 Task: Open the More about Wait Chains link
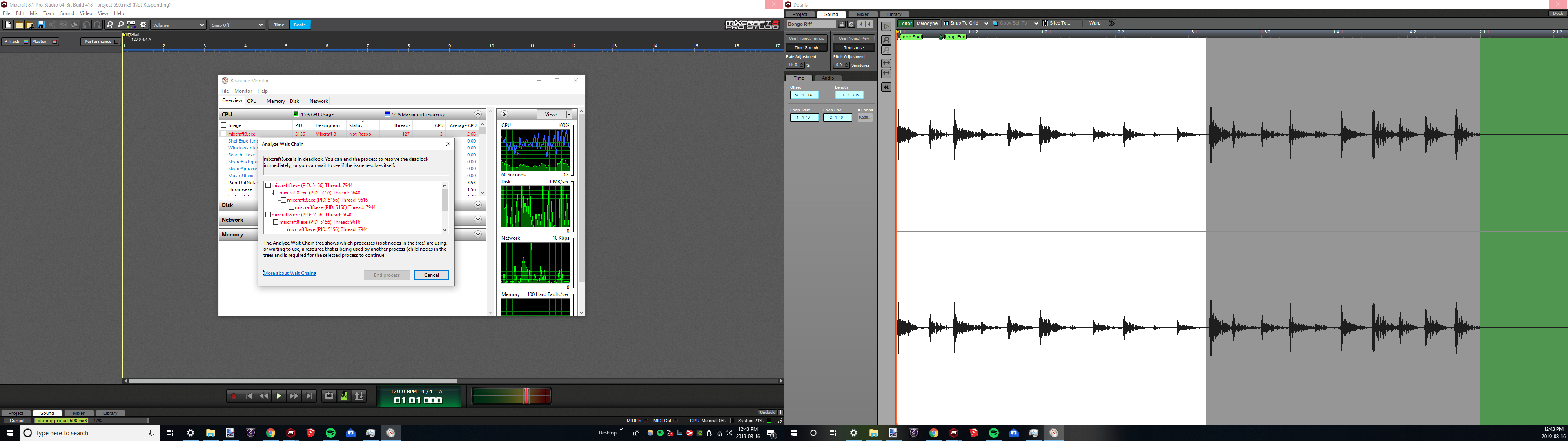pos(290,273)
